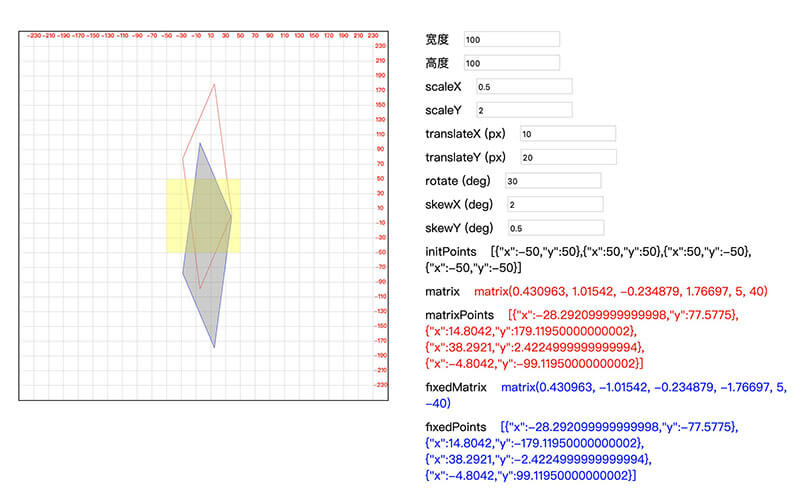Click the 宽度 input field
800x504 pixels.
pyautogui.click(x=511, y=39)
